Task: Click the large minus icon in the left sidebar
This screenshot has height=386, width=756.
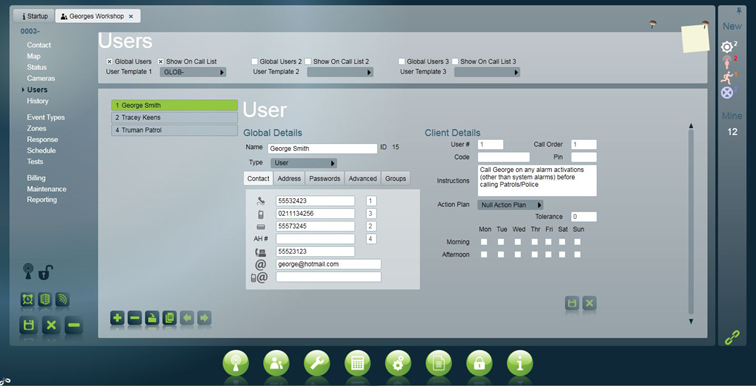Action: pyautogui.click(x=74, y=325)
